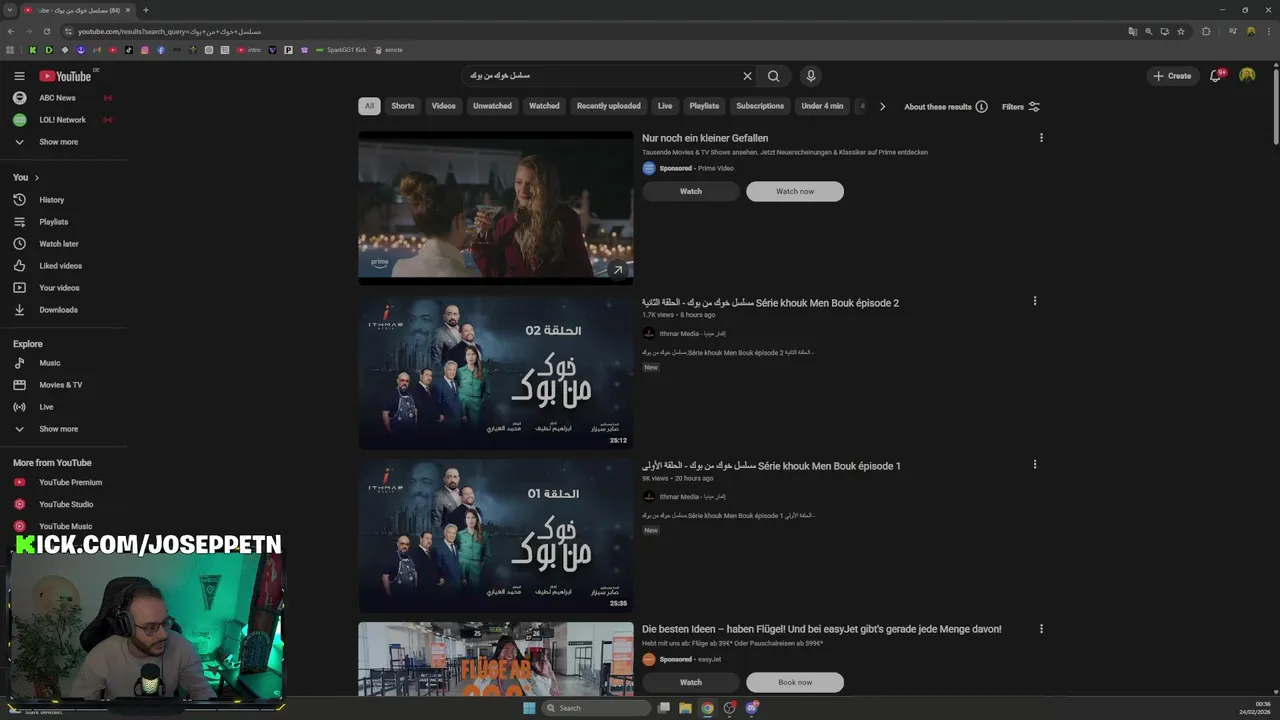Open the LOL! Network subscription channel
The width and height of the screenshot is (1280, 720).
[64, 120]
